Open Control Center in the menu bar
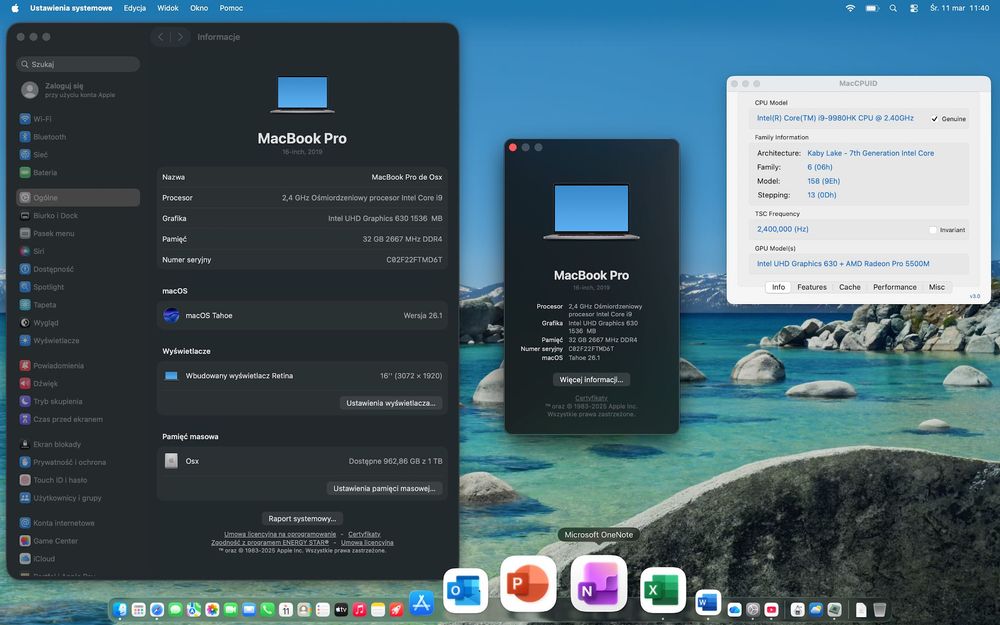 914,8
